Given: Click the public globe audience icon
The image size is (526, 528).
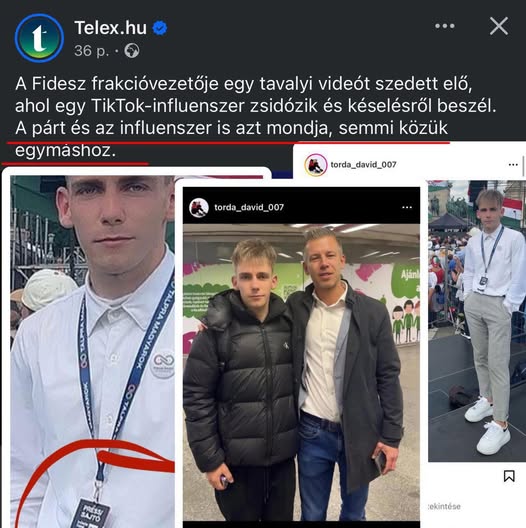Looking at the screenshot, I should coord(132,51).
